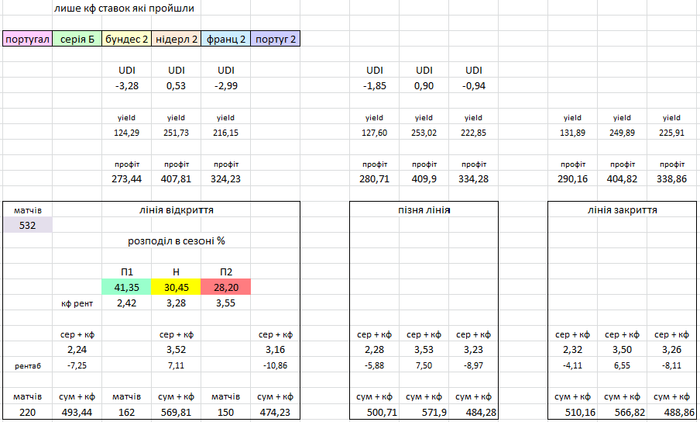Select the профіт value 409,9
The width and height of the screenshot is (700, 422).
tap(424, 179)
